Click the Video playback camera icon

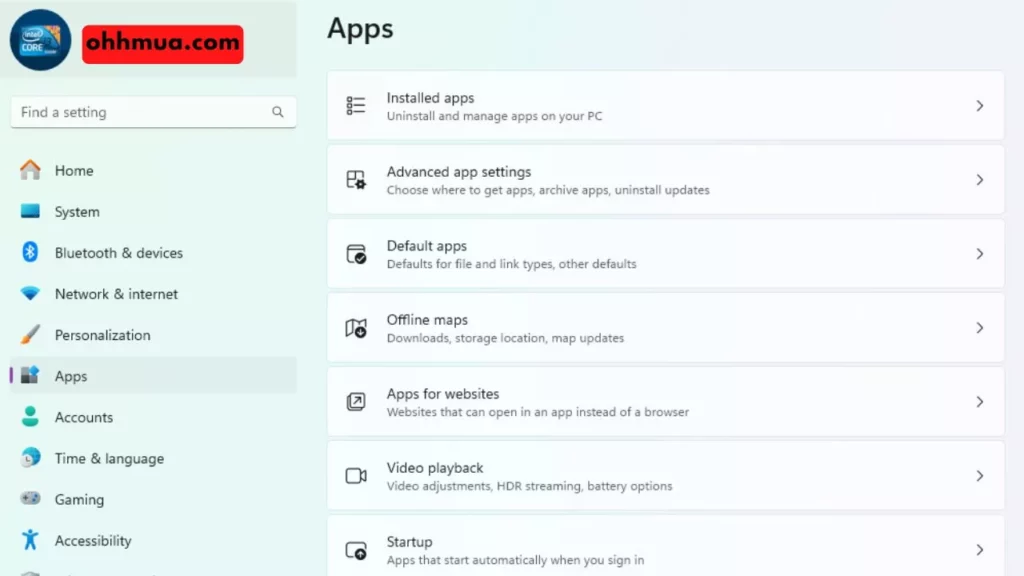356,476
